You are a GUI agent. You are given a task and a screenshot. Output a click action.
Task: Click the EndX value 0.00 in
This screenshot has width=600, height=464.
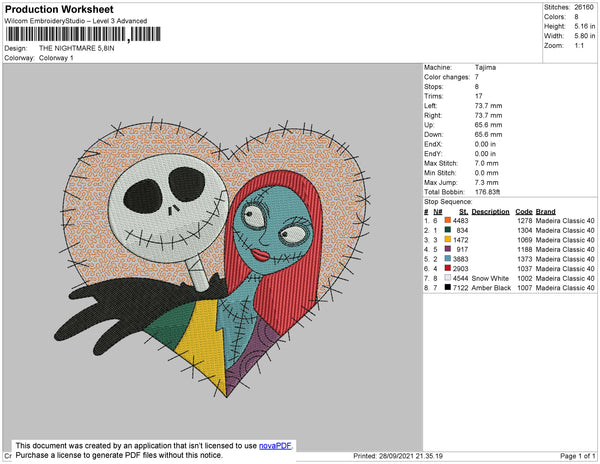coord(485,144)
